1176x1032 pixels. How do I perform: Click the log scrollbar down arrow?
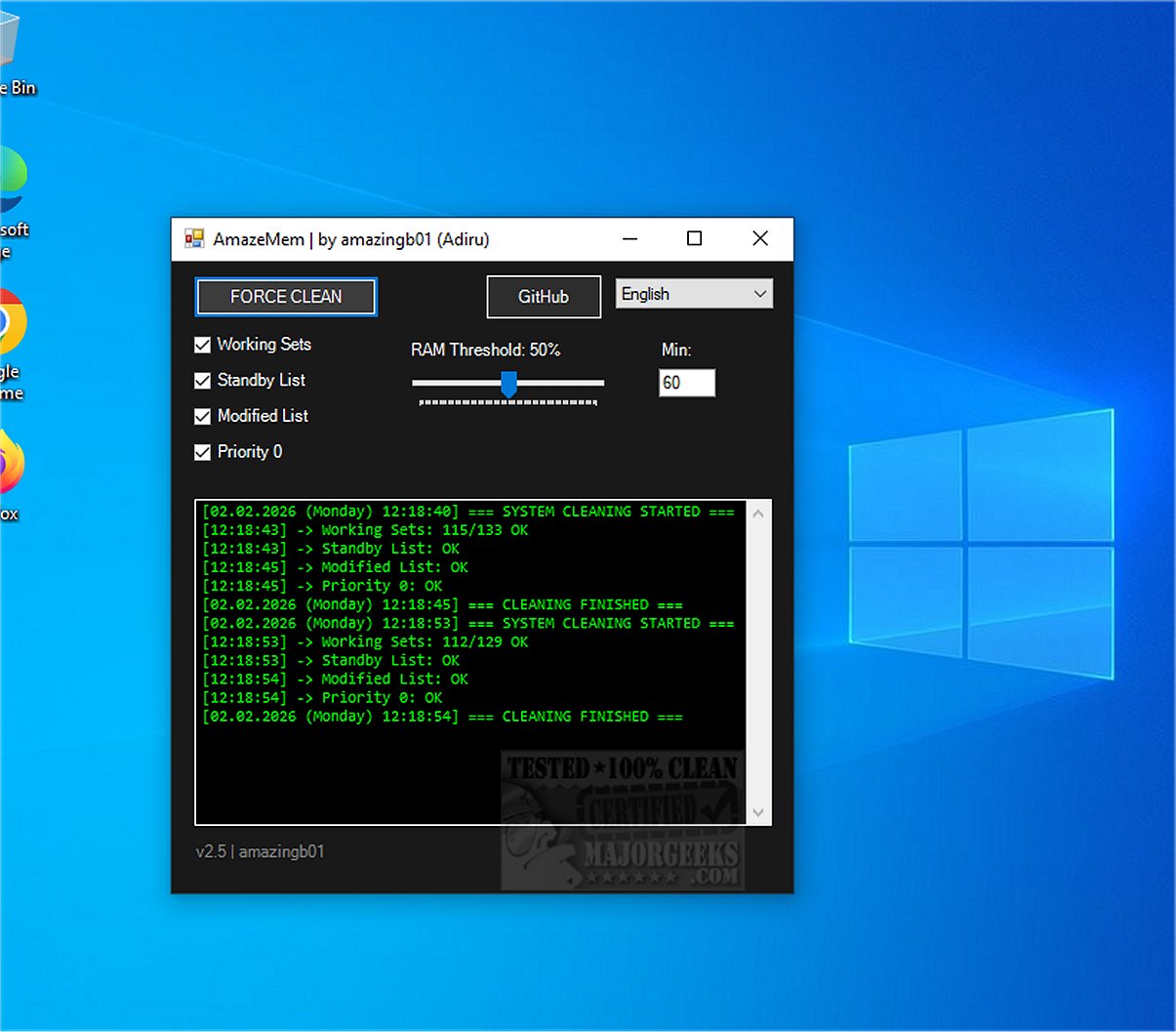point(758,812)
